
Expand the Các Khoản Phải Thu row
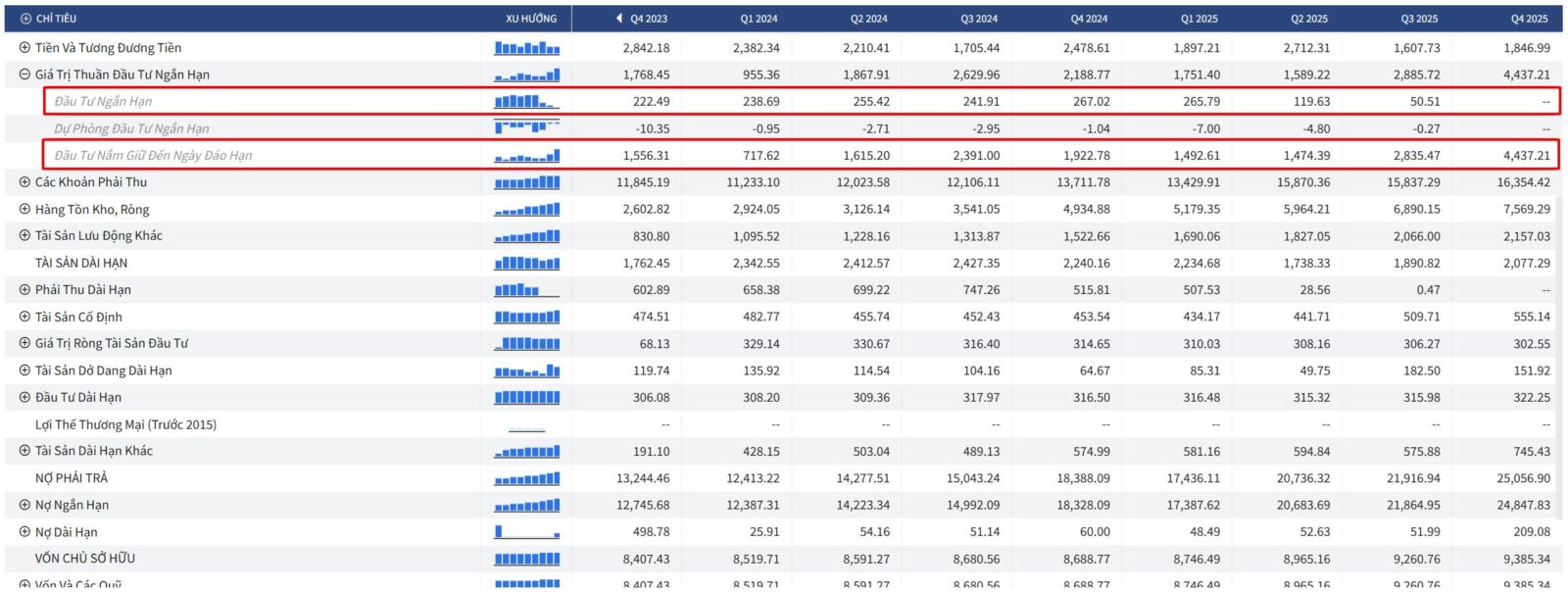pos(24,182)
